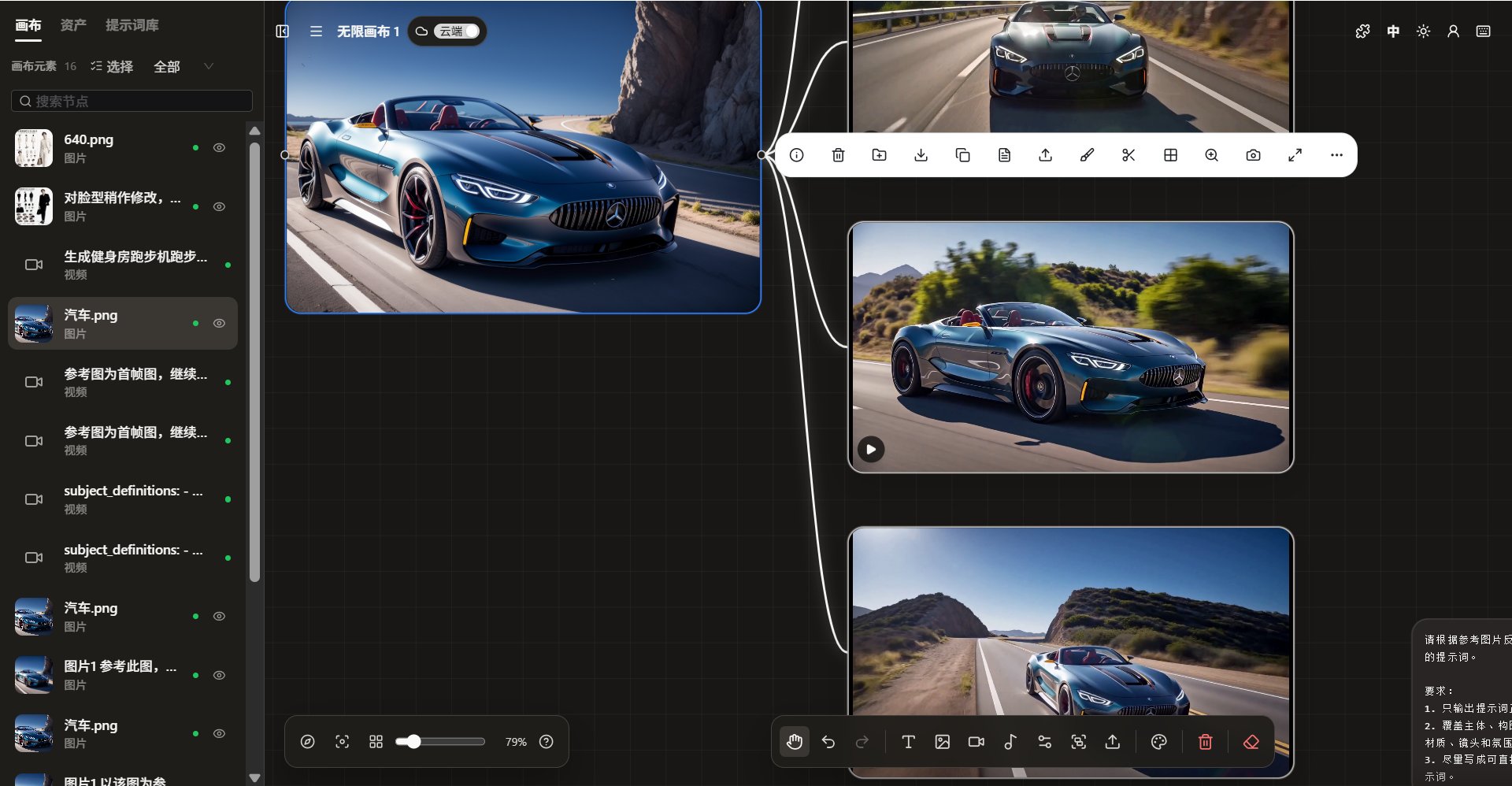Screen dimensions: 1512x786
Task: Undo the last canvas action
Action: 828,742
